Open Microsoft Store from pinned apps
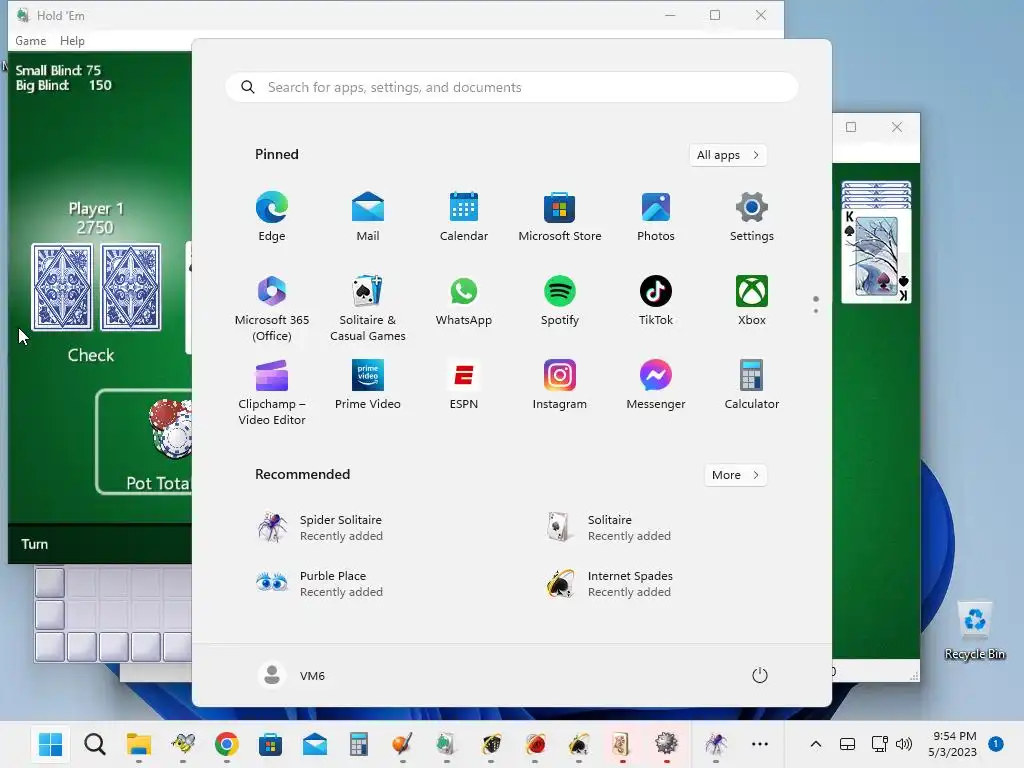The width and height of the screenshot is (1024, 768). [560, 217]
